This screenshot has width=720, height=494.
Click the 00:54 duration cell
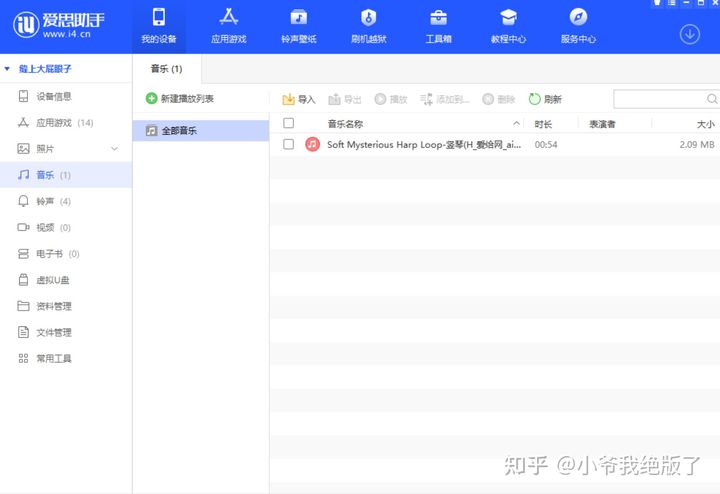[546, 145]
